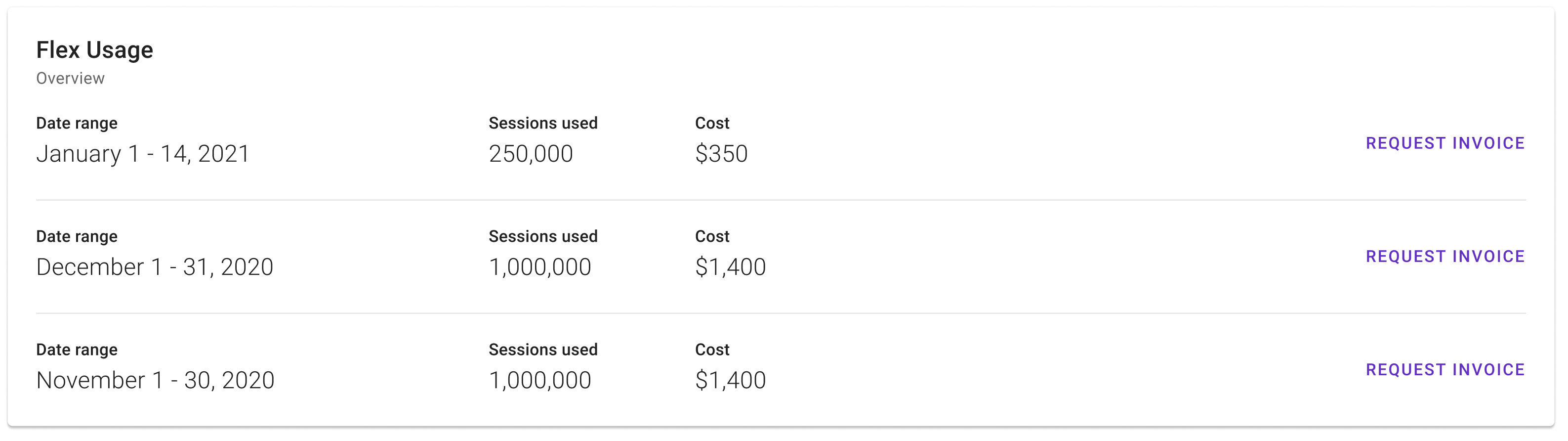The width and height of the screenshot is (1568, 441).
Task: Click the 250,000 sessions used value
Action: pyautogui.click(x=531, y=153)
